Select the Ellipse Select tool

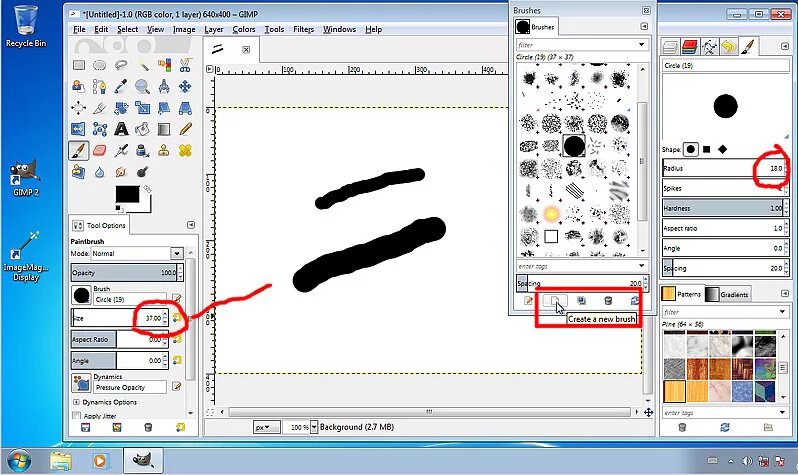click(100, 65)
